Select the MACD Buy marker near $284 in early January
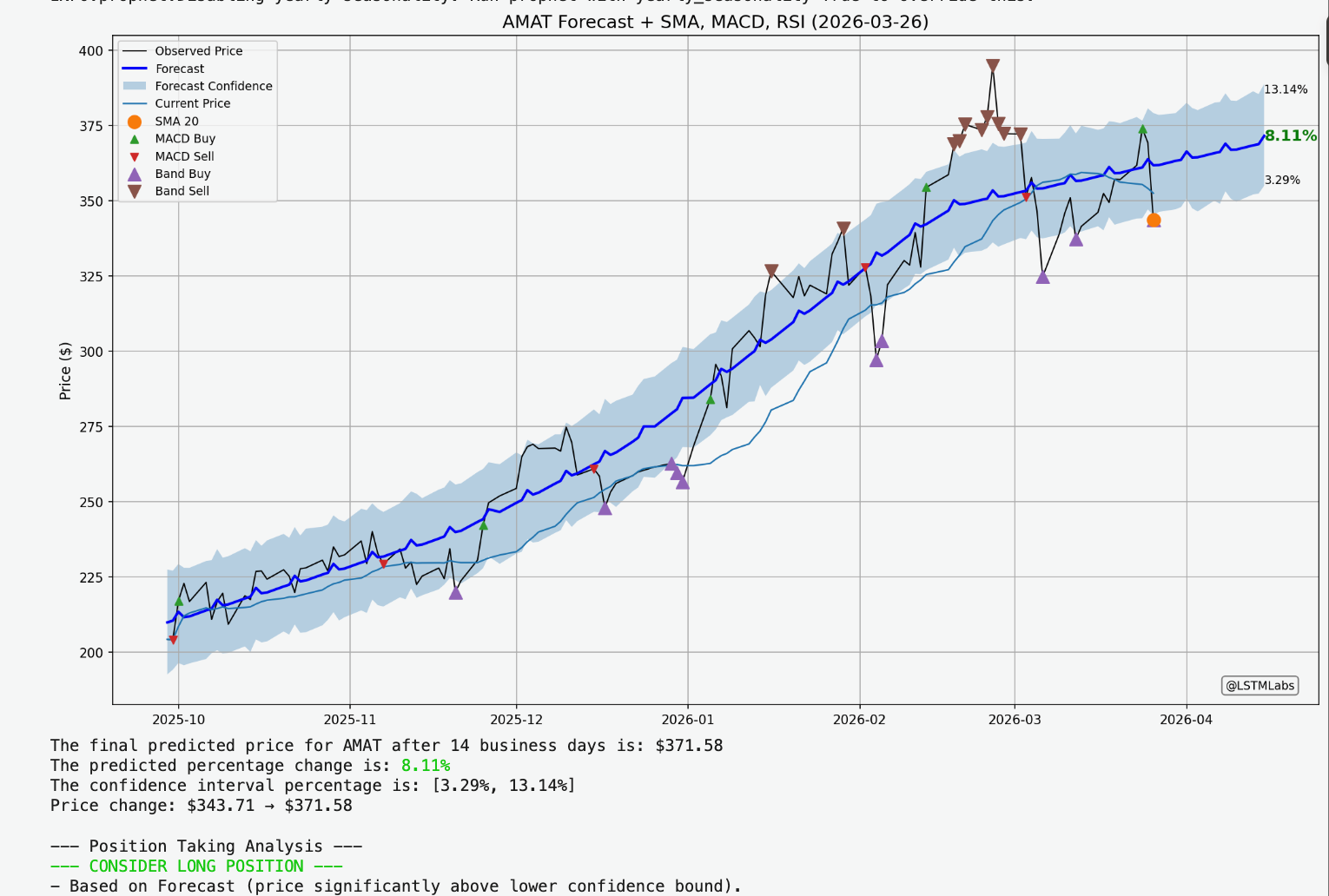Image resolution: width=1329 pixels, height=896 pixels. (x=711, y=399)
